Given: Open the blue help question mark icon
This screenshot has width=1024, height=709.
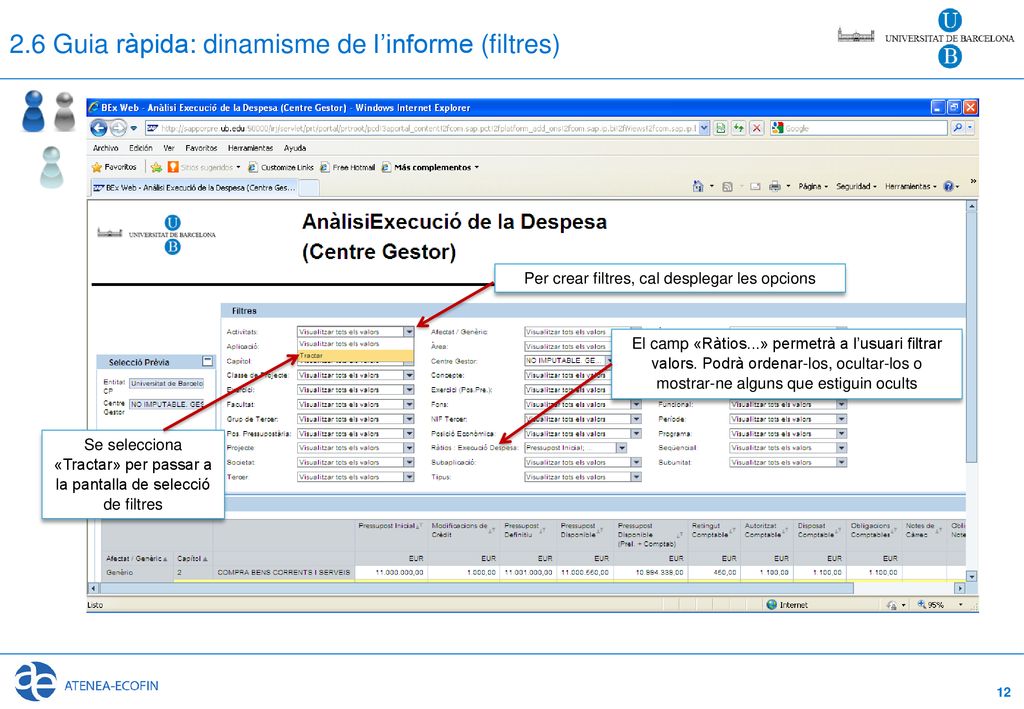Looking at the screenshot, I should (948, 187).
